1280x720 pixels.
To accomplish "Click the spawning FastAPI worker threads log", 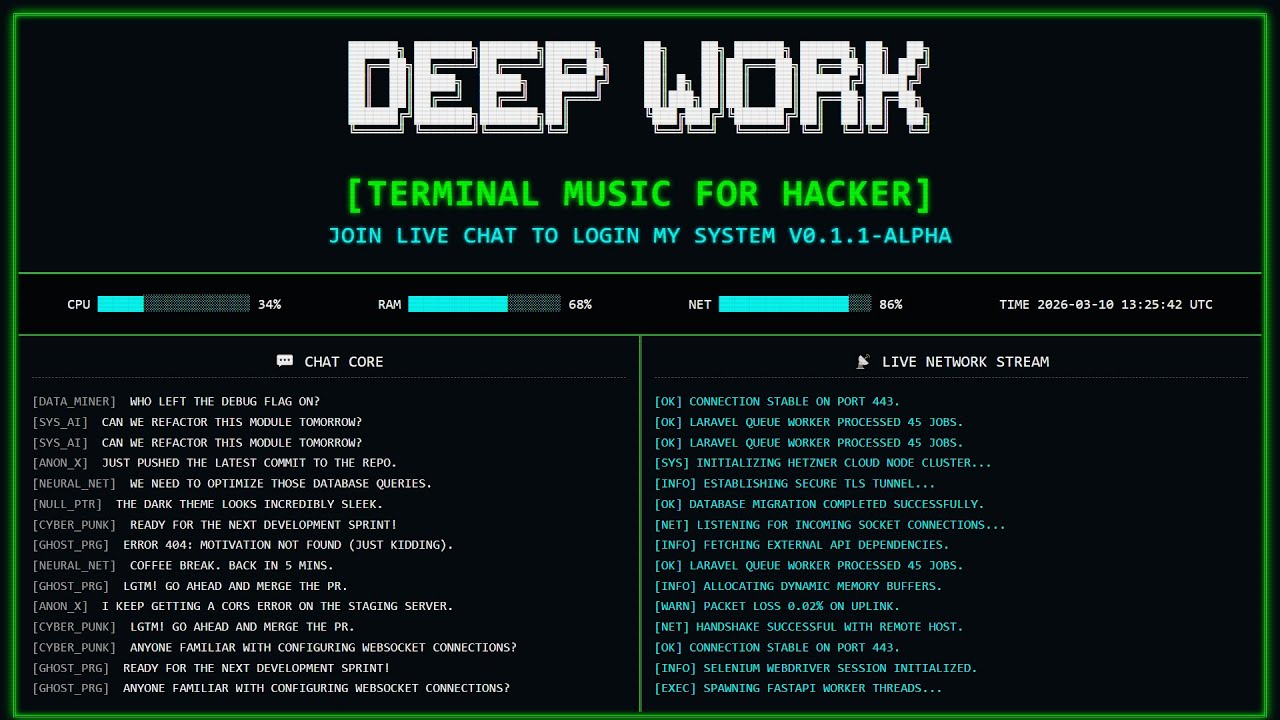I will click(x=798, y=689).
